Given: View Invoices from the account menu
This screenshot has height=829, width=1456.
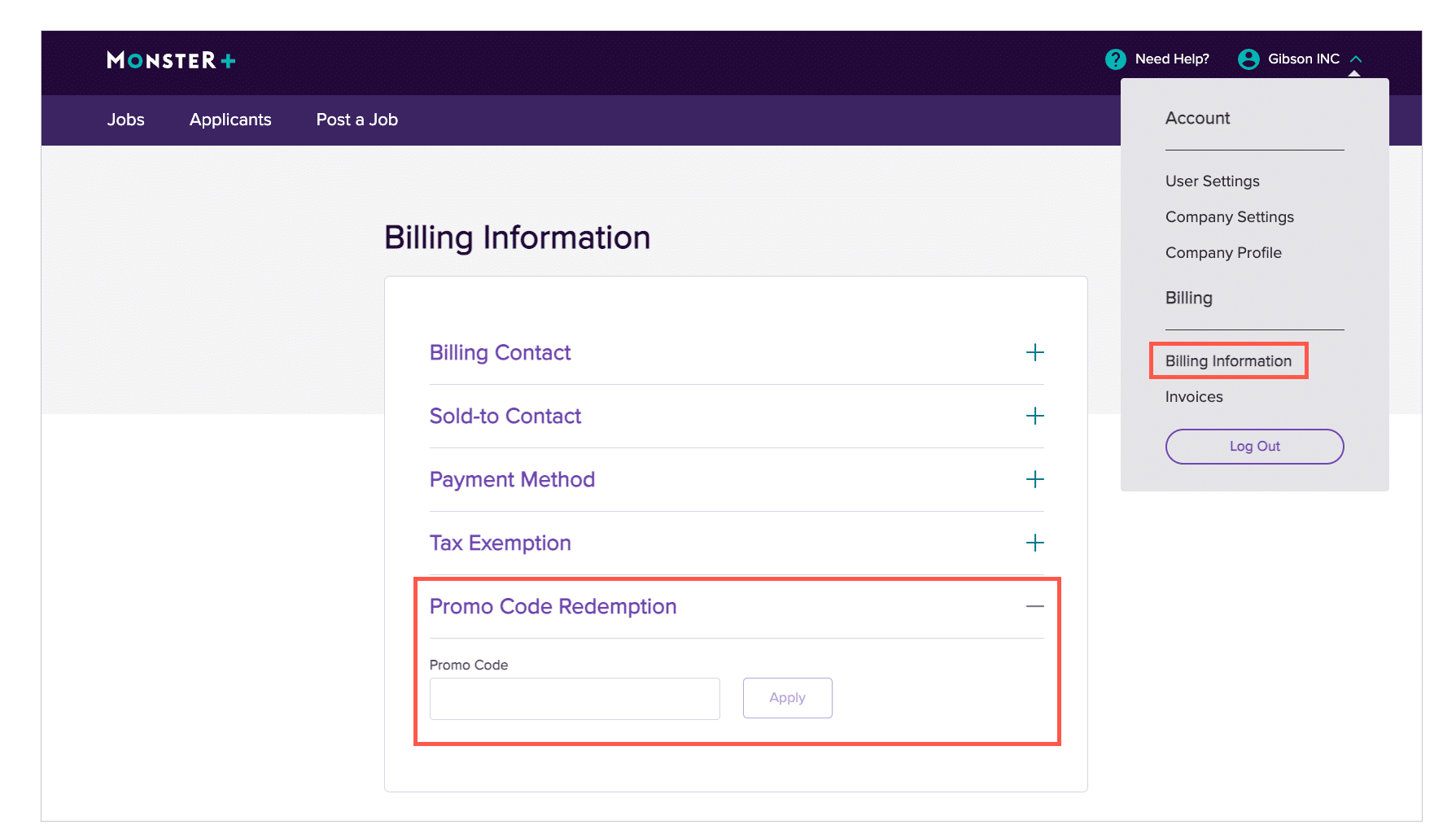Looking at the screenshot, I should [1194, 397].
